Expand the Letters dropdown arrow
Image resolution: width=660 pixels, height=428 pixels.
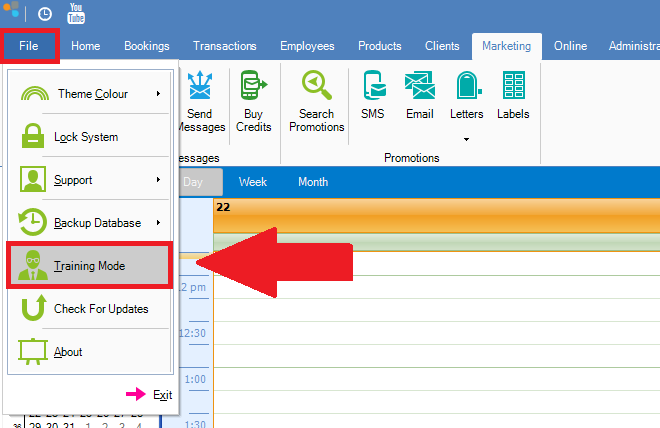(466, 139)
